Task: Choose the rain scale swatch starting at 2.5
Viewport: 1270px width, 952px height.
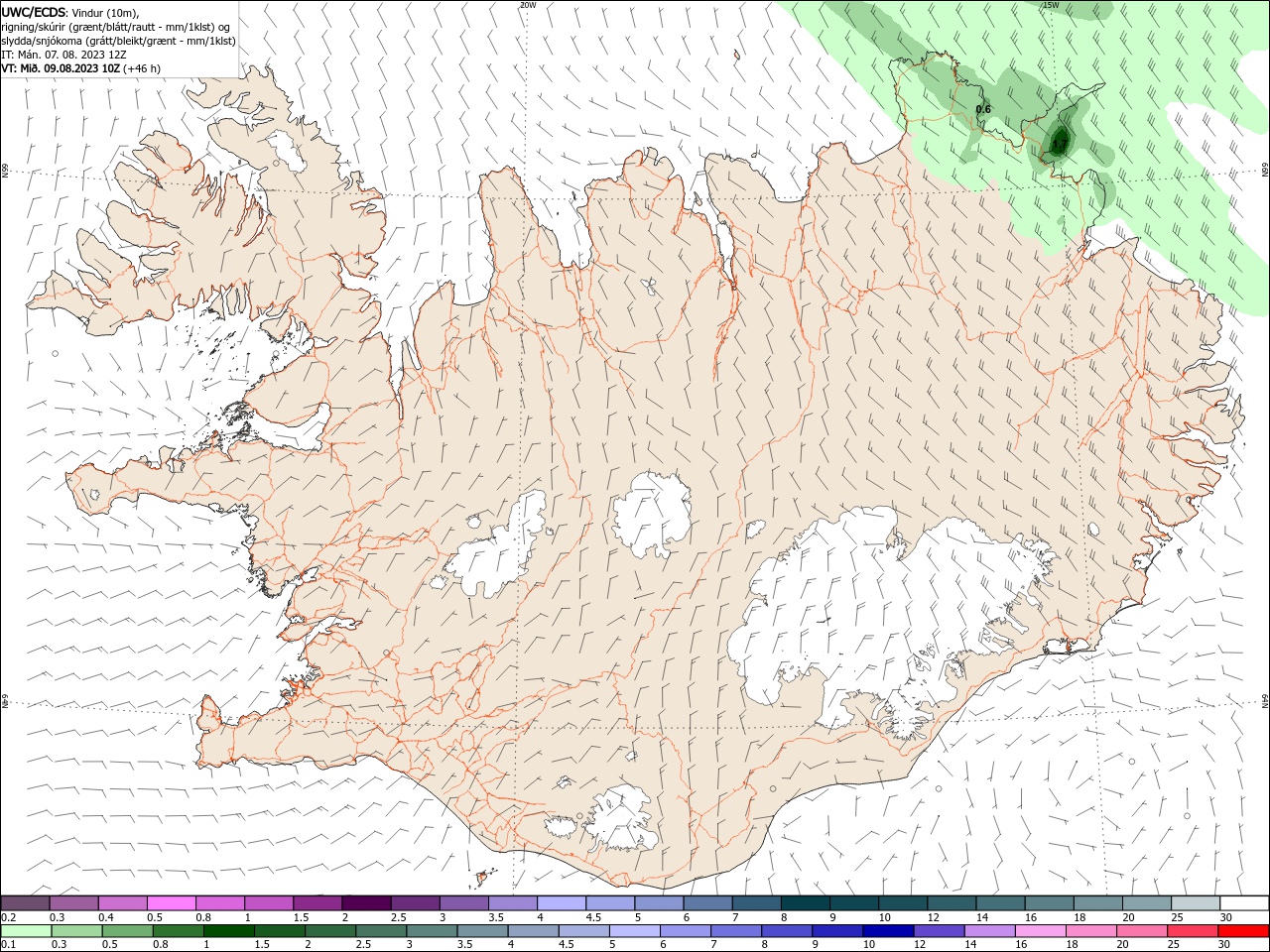Action: pyautogui.click(x=381, y=931)
